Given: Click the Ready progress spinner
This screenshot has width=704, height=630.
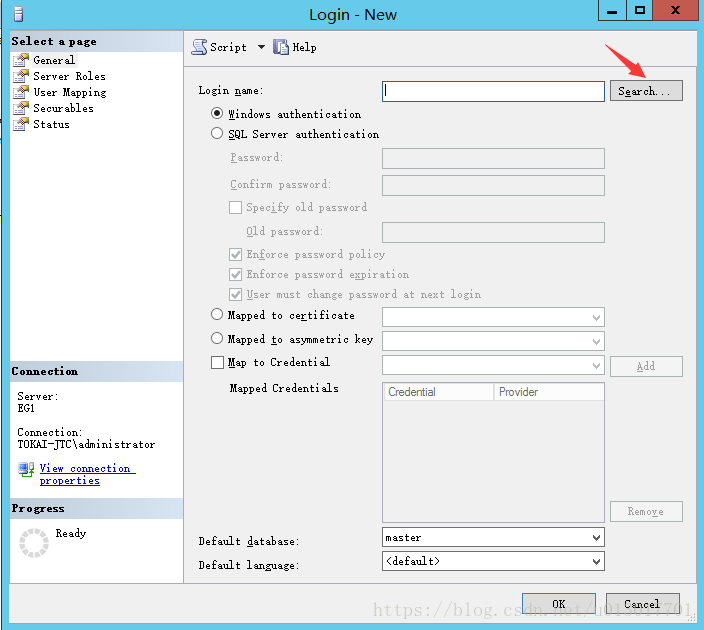Looking at the screenshot, I should [34, 543].
